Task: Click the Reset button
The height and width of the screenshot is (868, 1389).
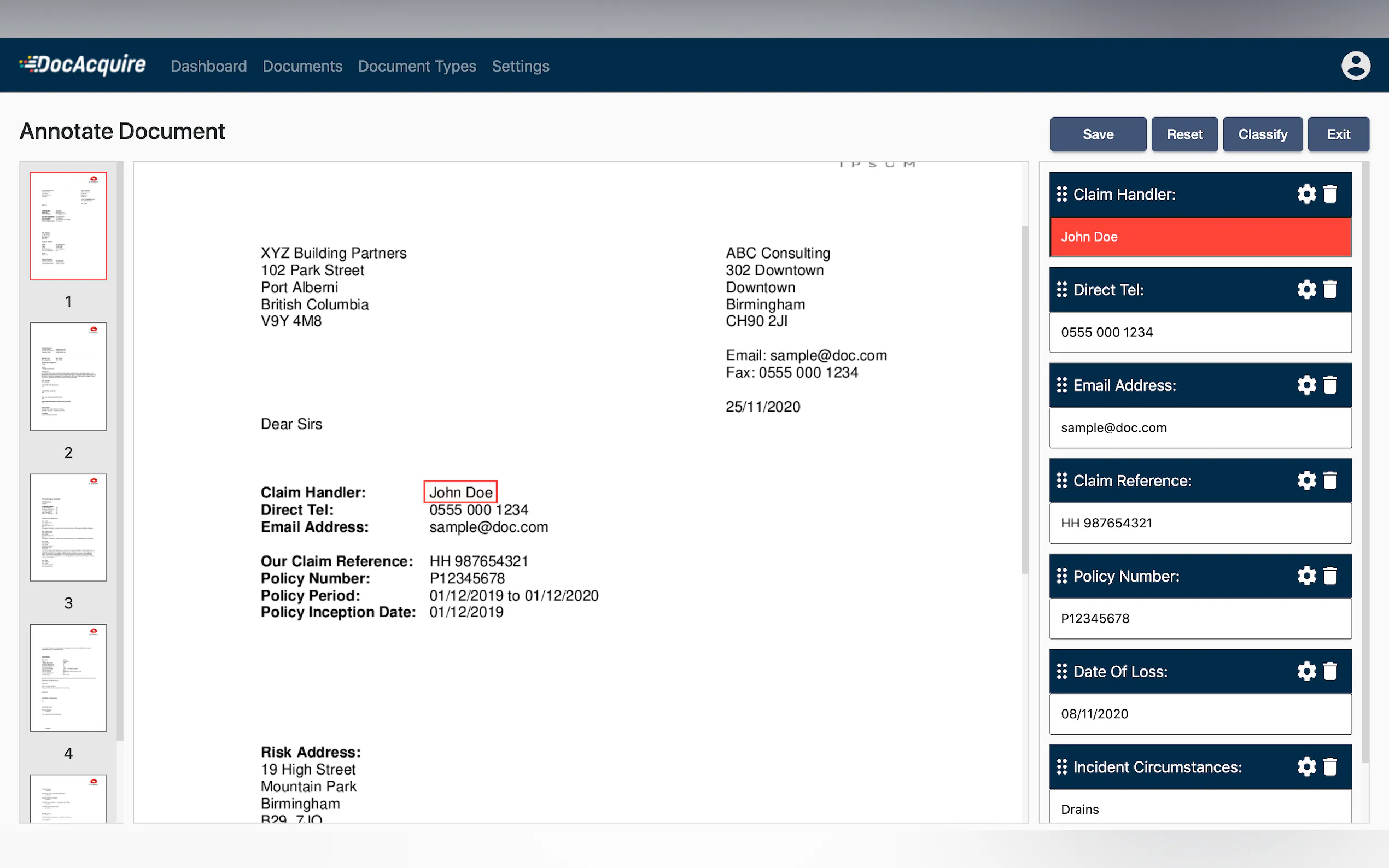Action: click(1184, 134)
